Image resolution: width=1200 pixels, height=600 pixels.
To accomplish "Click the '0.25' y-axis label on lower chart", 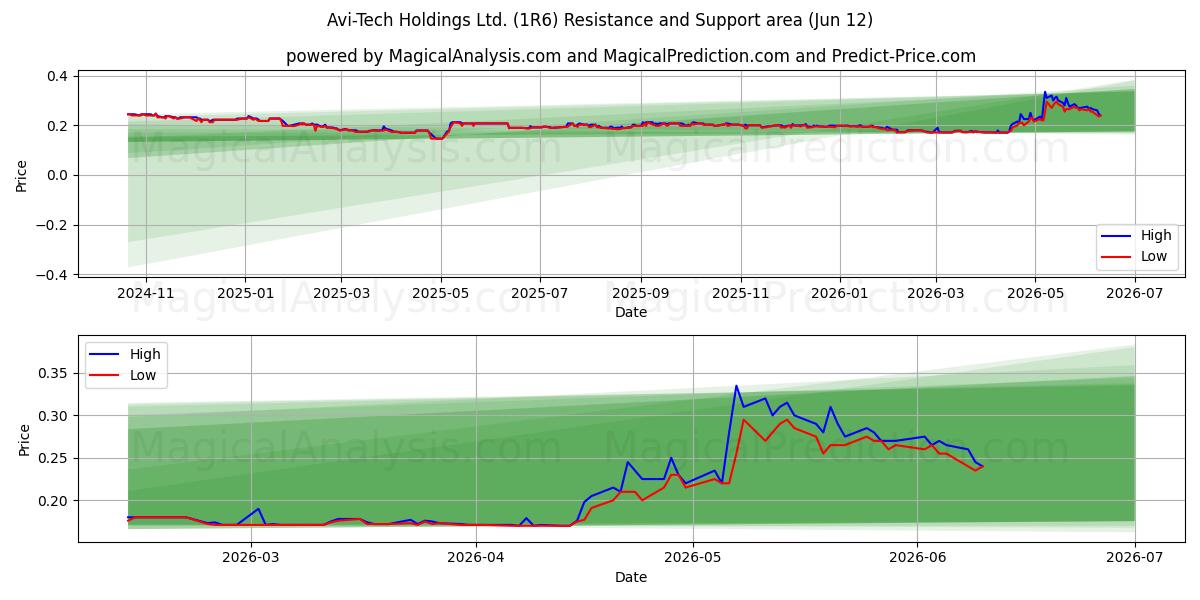I will click(54, 458).
